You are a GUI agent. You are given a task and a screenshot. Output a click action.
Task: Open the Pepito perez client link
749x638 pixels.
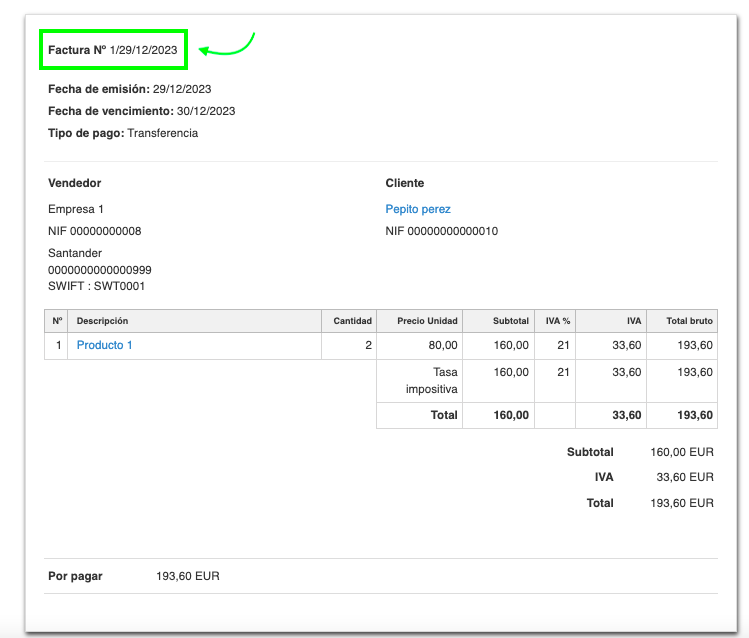[x=418, y=209]
